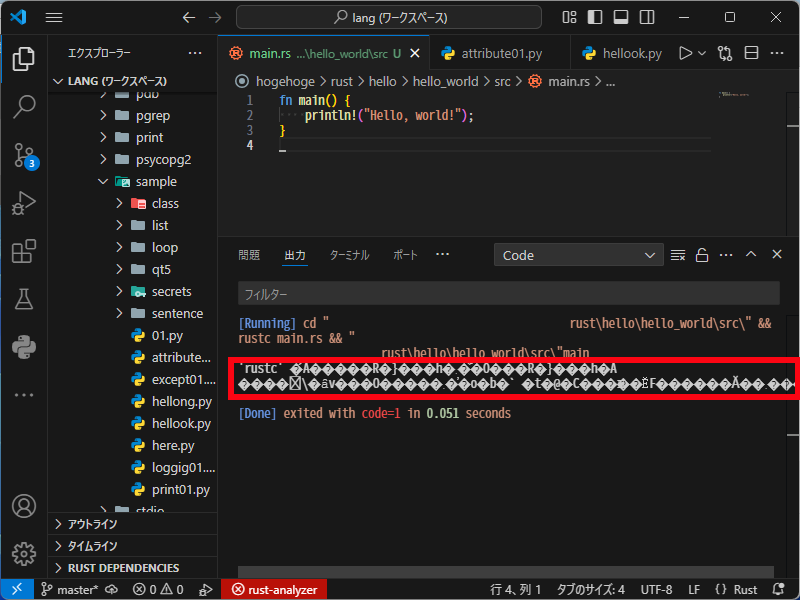
Task: Open the ポート panel tab
Action: click(x=405, y=255)
